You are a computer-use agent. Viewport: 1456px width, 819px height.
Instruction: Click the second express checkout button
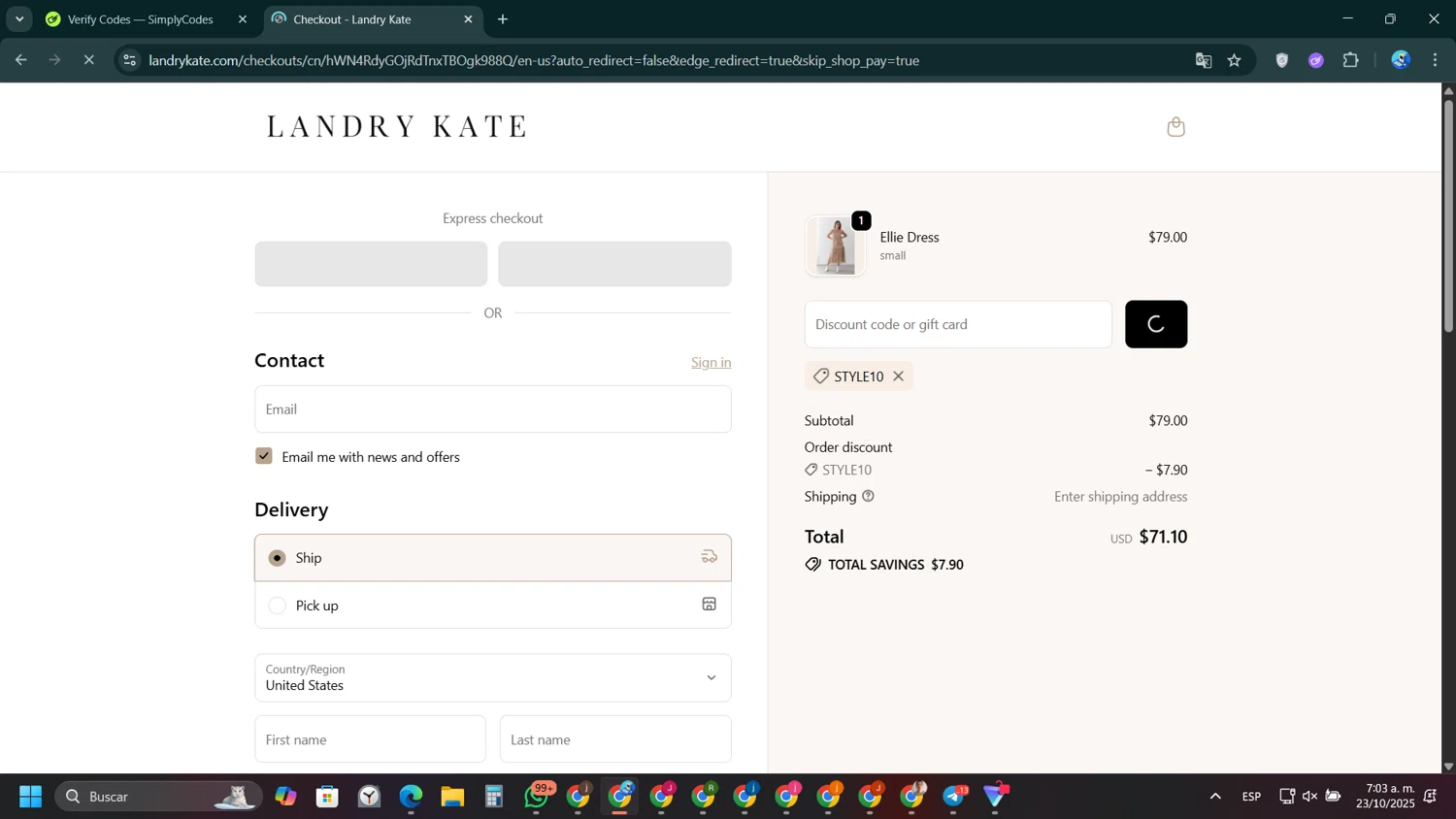click(x=614, y=264)
